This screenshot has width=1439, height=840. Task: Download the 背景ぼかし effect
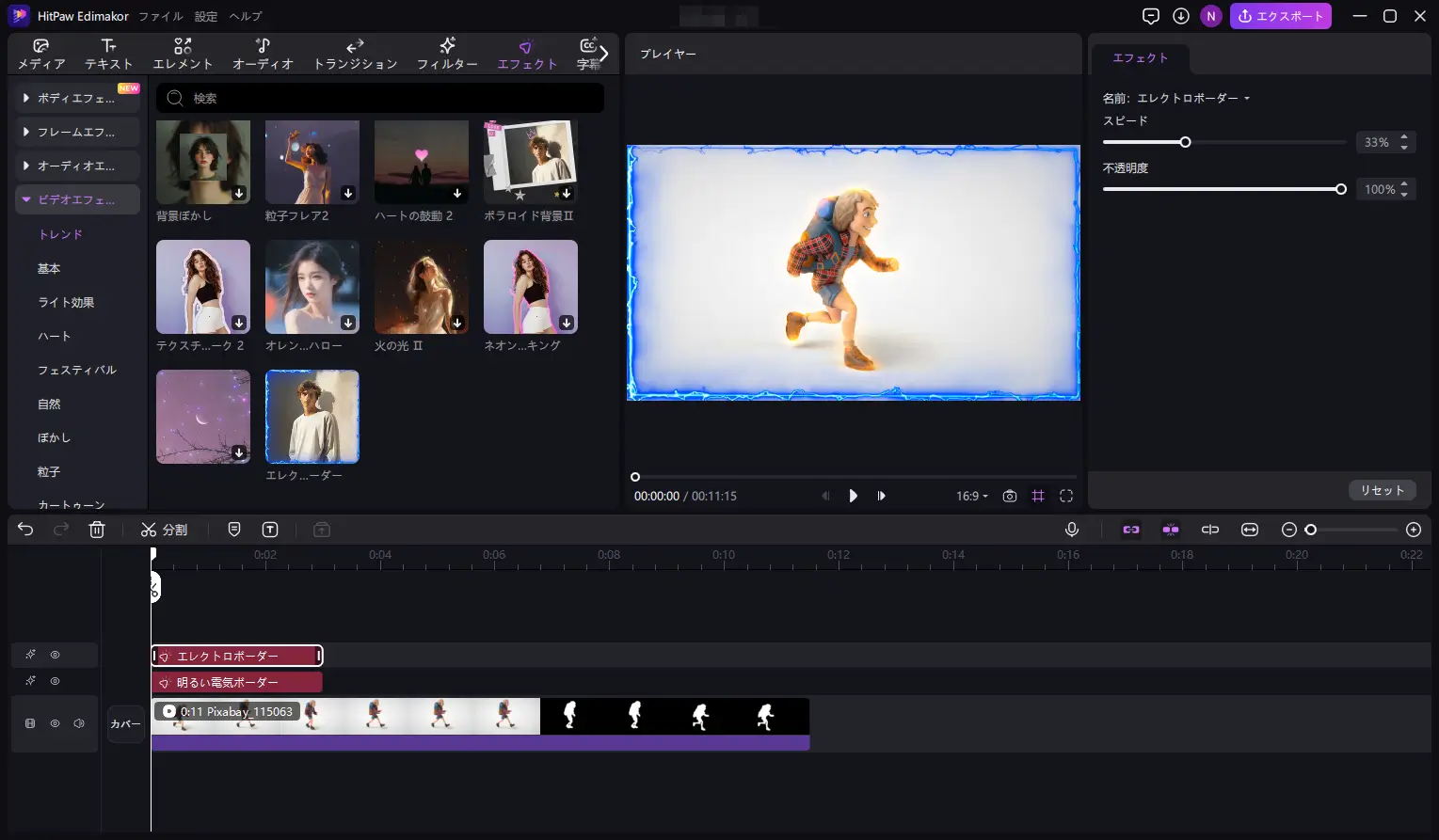[240, 193]
